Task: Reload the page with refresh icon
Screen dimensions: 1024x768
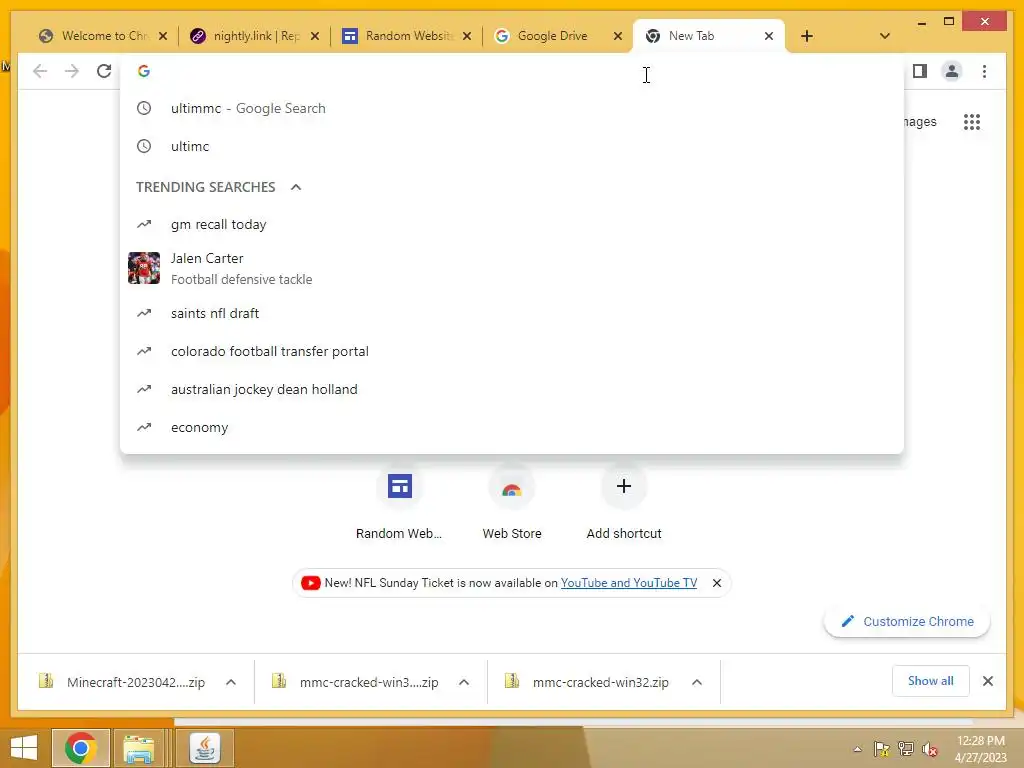Action: click(x=104, y=71)
